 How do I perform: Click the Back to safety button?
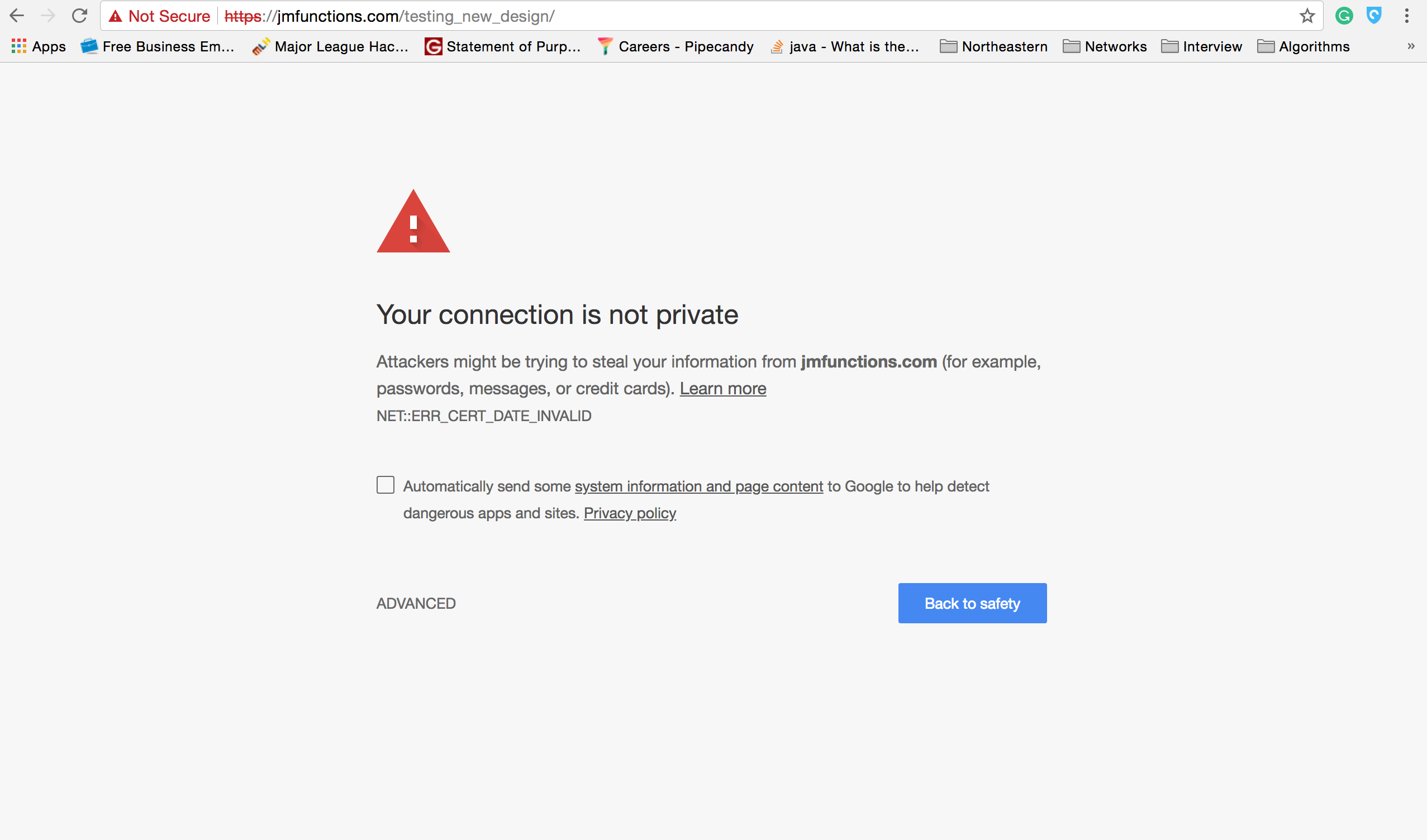coord(972,603)
